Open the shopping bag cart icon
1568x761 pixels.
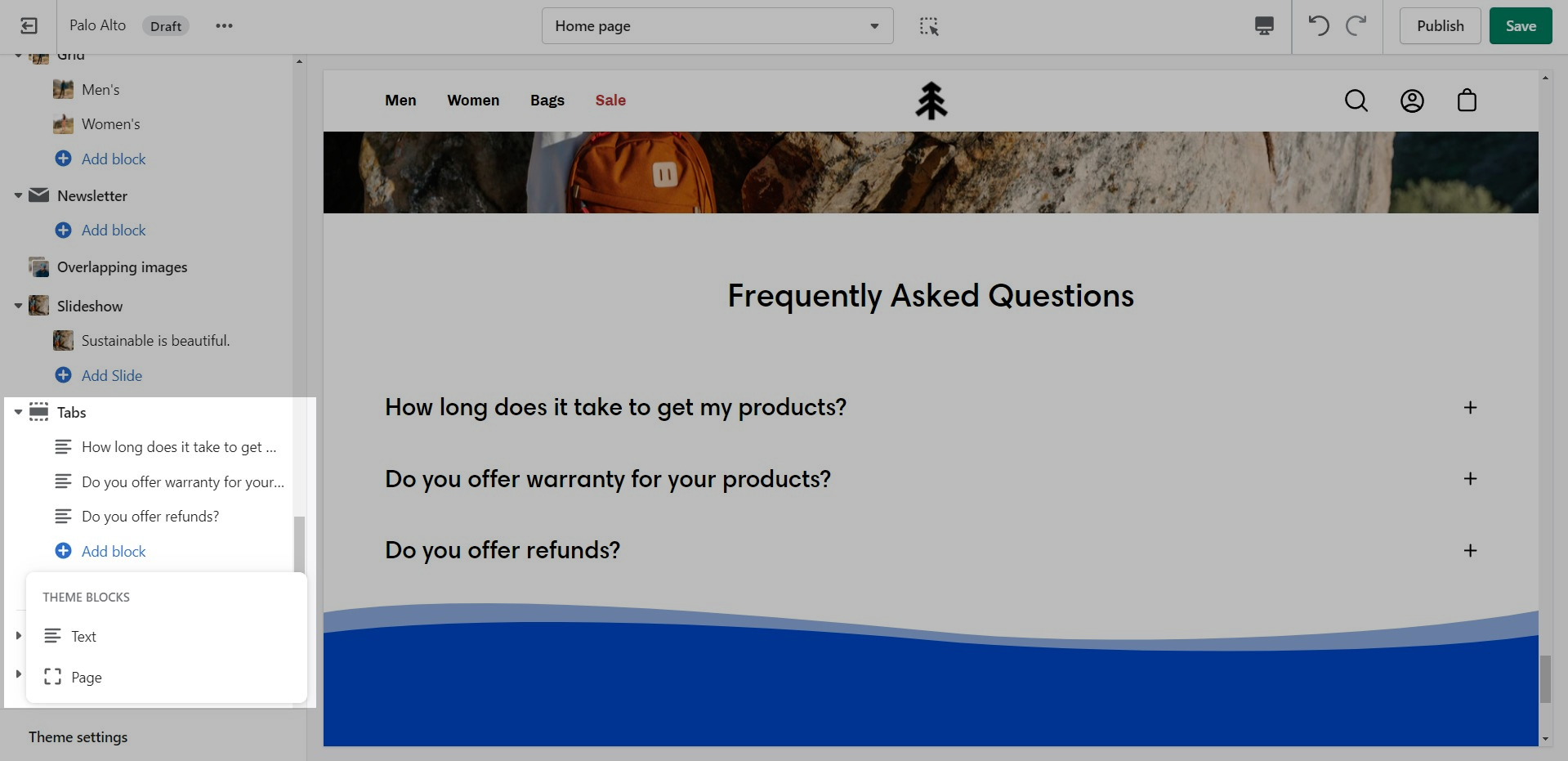1467,101
